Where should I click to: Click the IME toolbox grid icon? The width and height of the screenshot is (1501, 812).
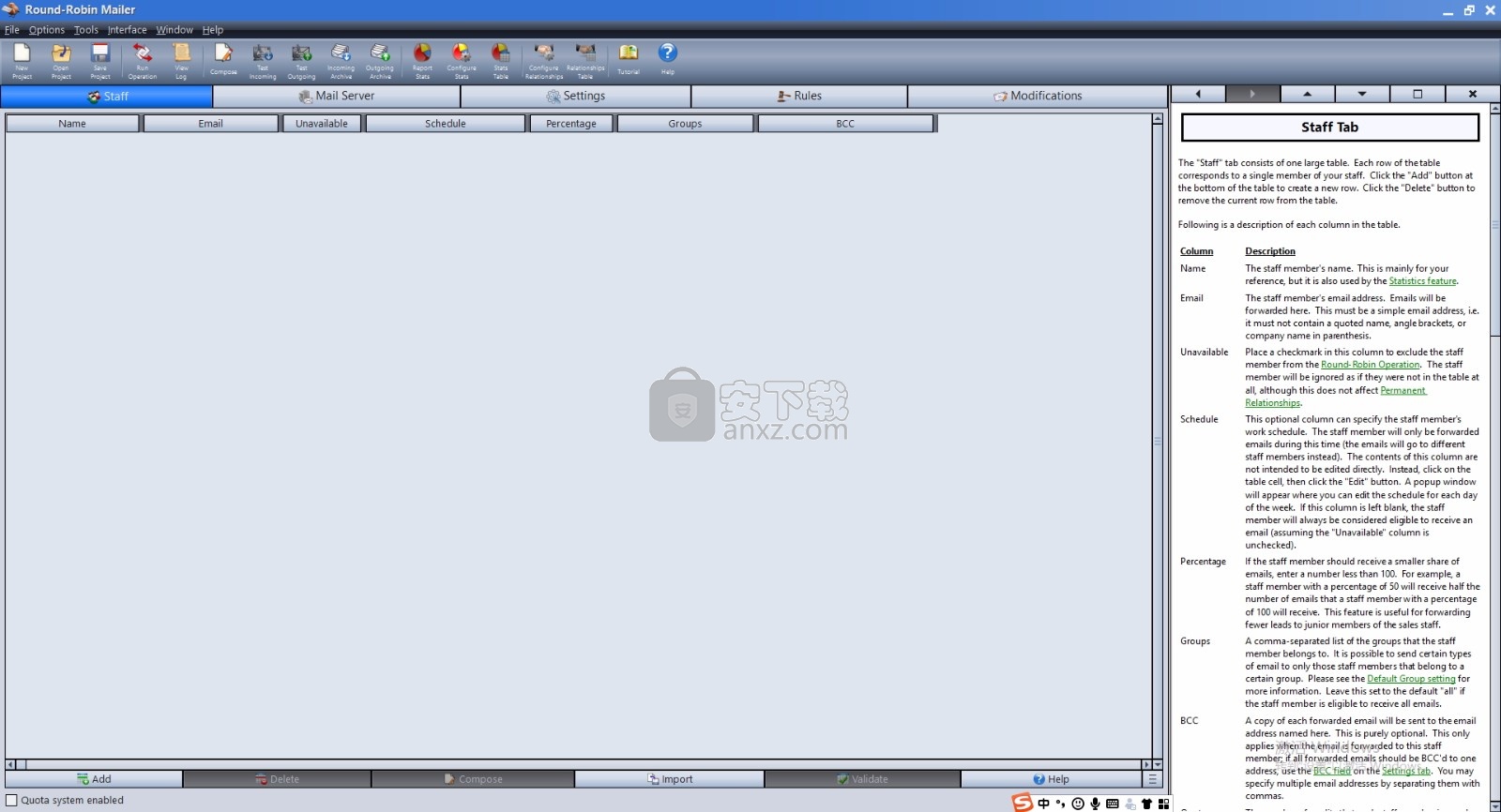(1164, 804)
